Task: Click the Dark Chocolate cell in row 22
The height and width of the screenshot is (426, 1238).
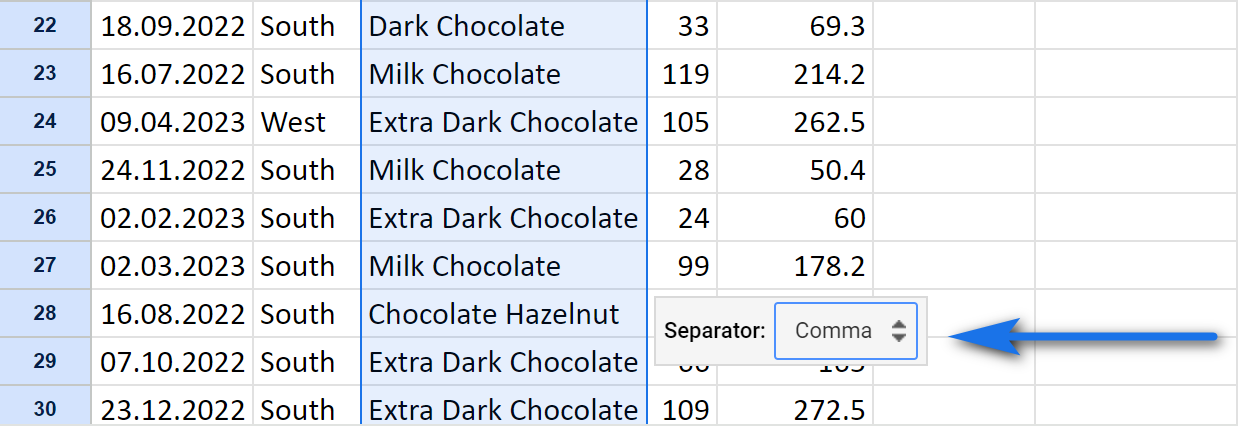Action: pos(504,25)
